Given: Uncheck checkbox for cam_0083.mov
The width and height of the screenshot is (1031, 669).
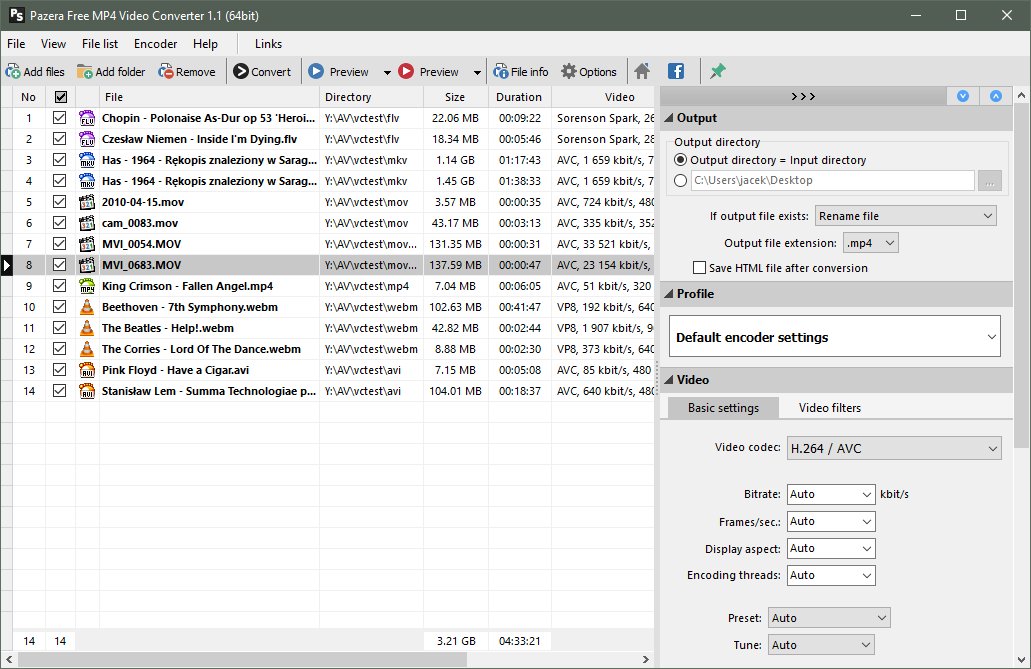Looking at the screenshot, I should click(60, 223).
